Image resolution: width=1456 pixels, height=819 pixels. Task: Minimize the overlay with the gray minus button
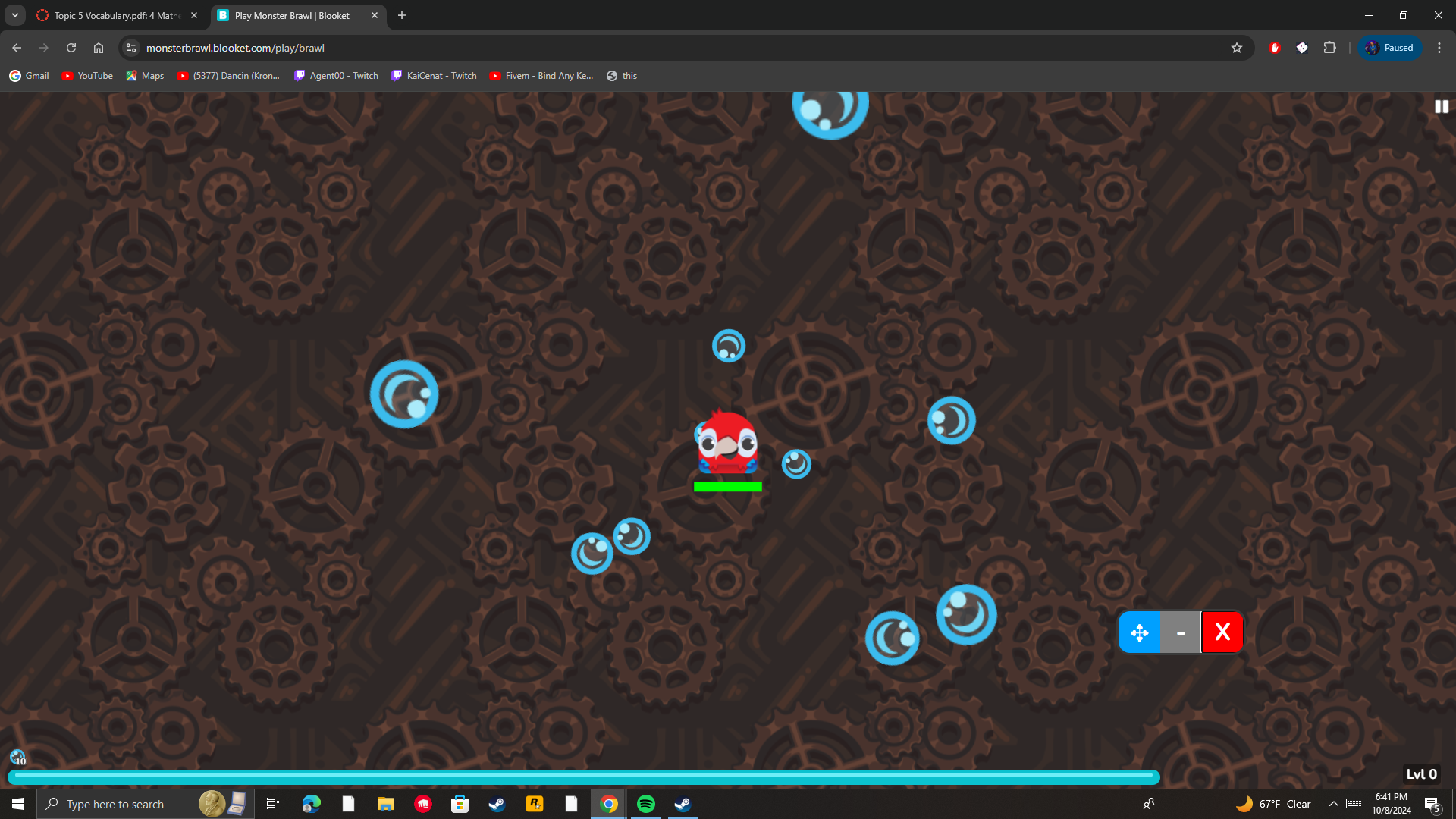(1181, 632)
